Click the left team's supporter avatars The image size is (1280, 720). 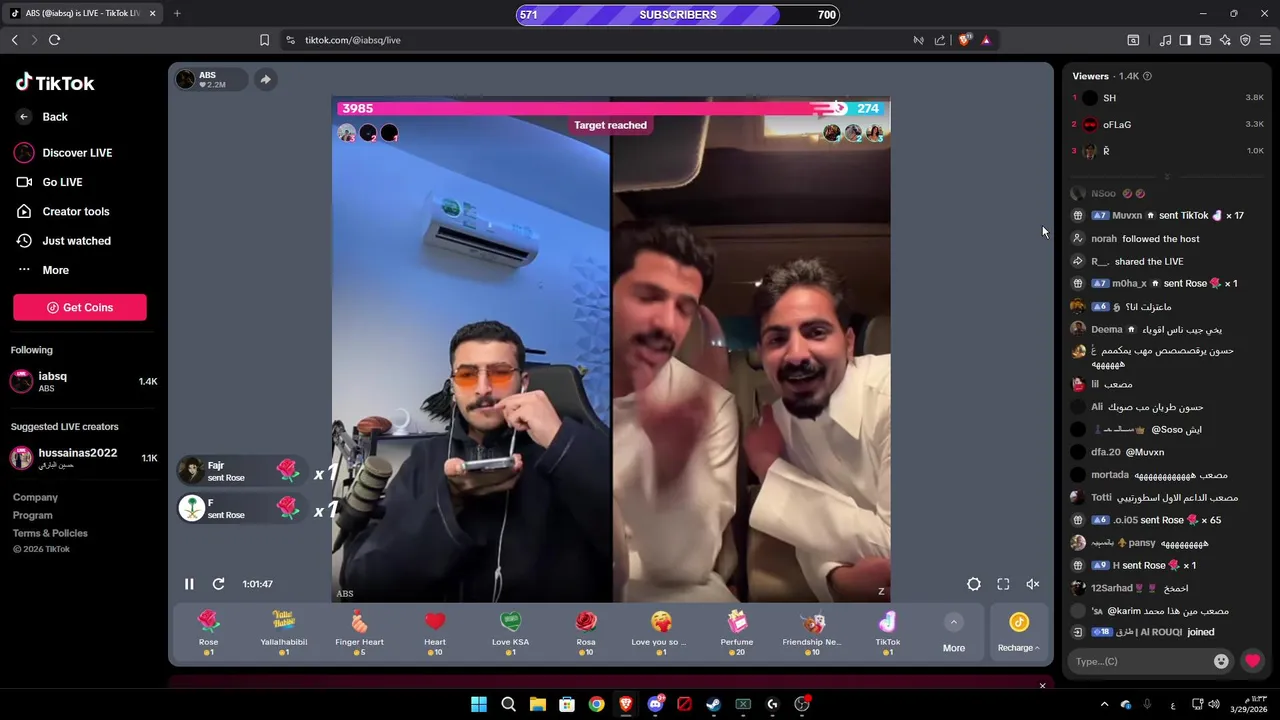tap(368, 133)
